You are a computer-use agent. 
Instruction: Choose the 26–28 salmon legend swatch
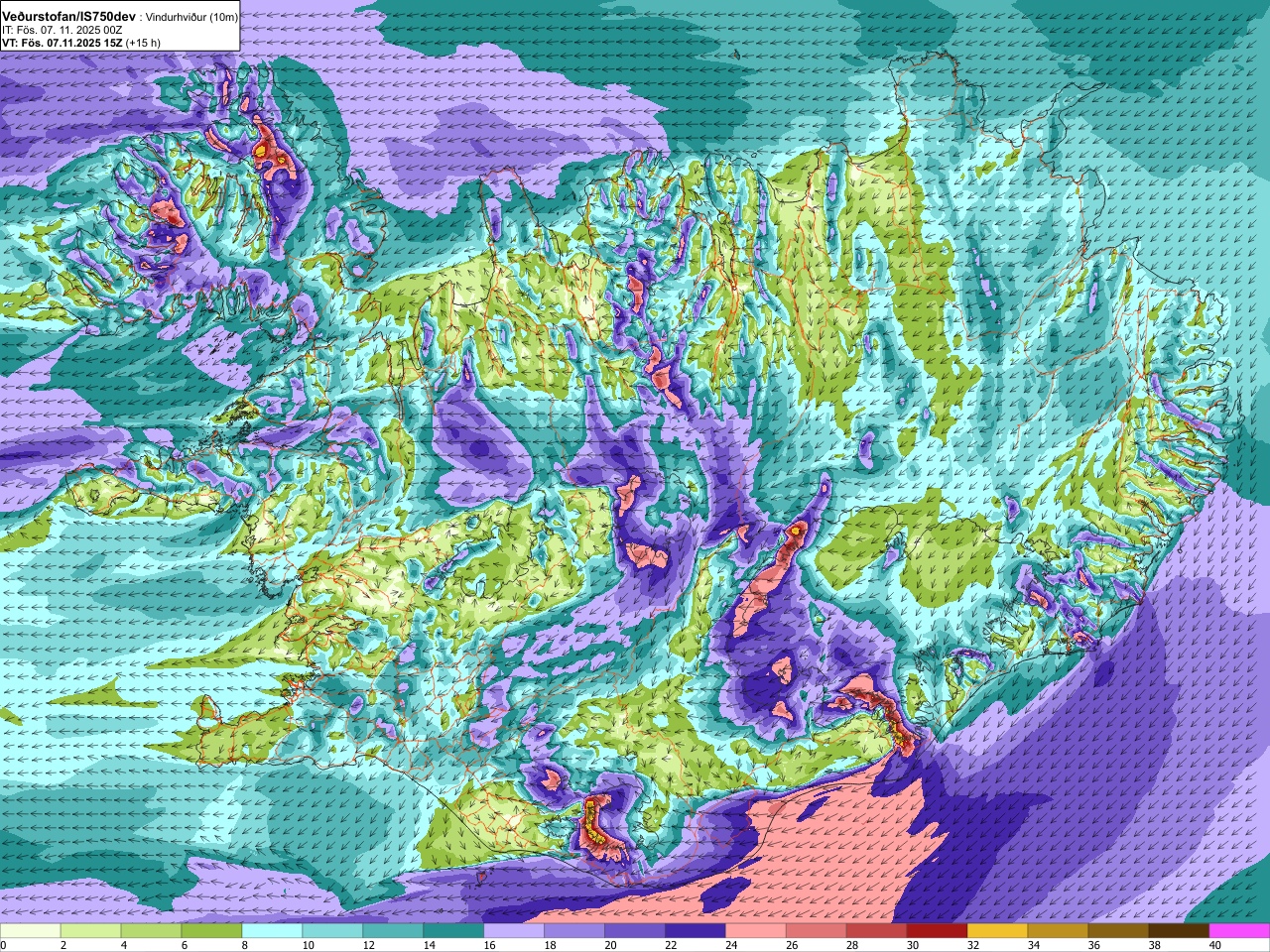[817, 931]
